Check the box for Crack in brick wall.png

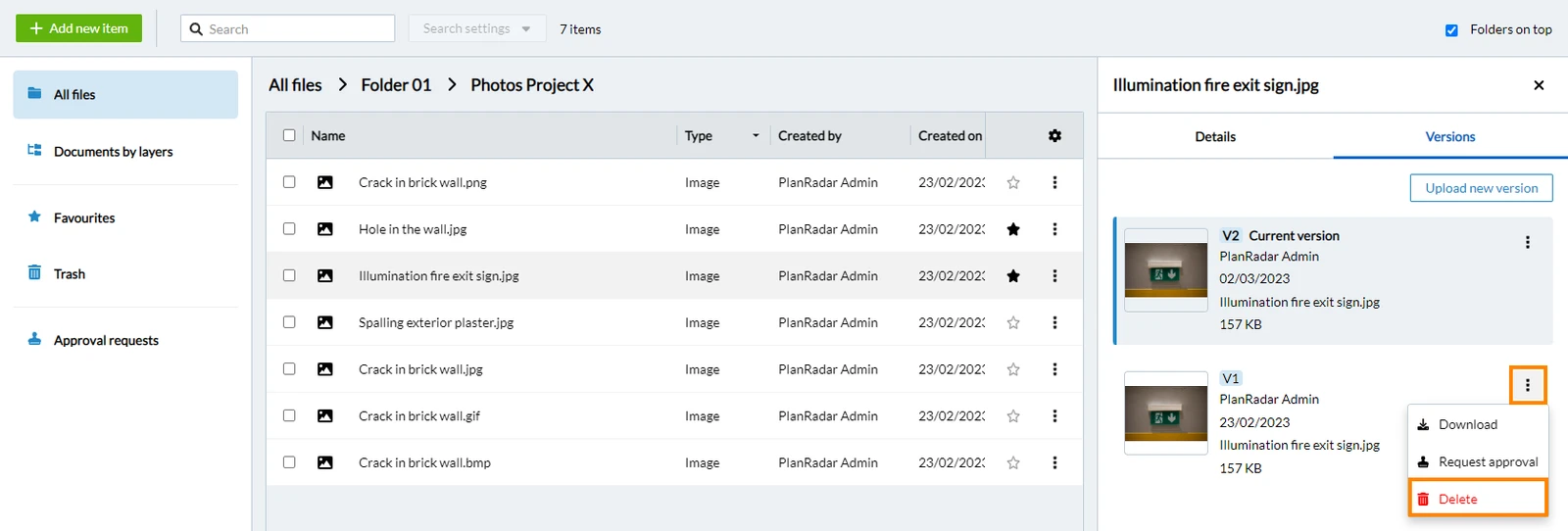point(289,182)
